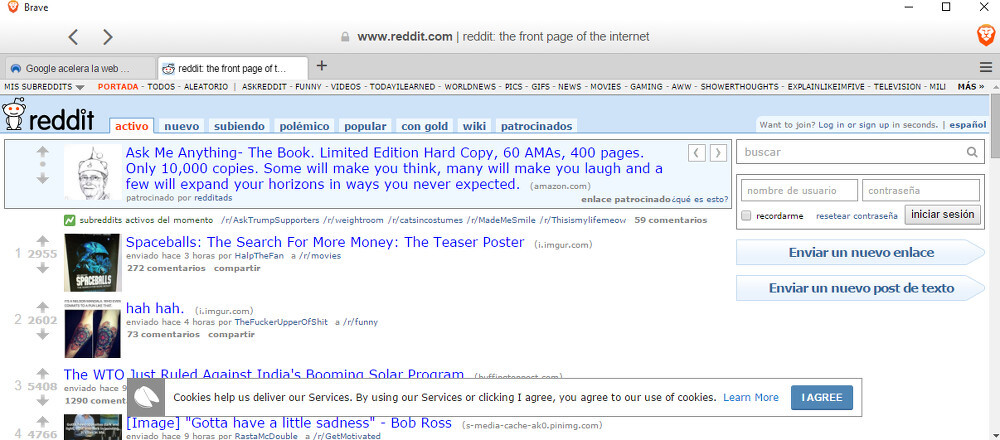Screen dimensions: 1000x440
Task: Downvote the 'hah hah.' post
Action: [42, 334]
